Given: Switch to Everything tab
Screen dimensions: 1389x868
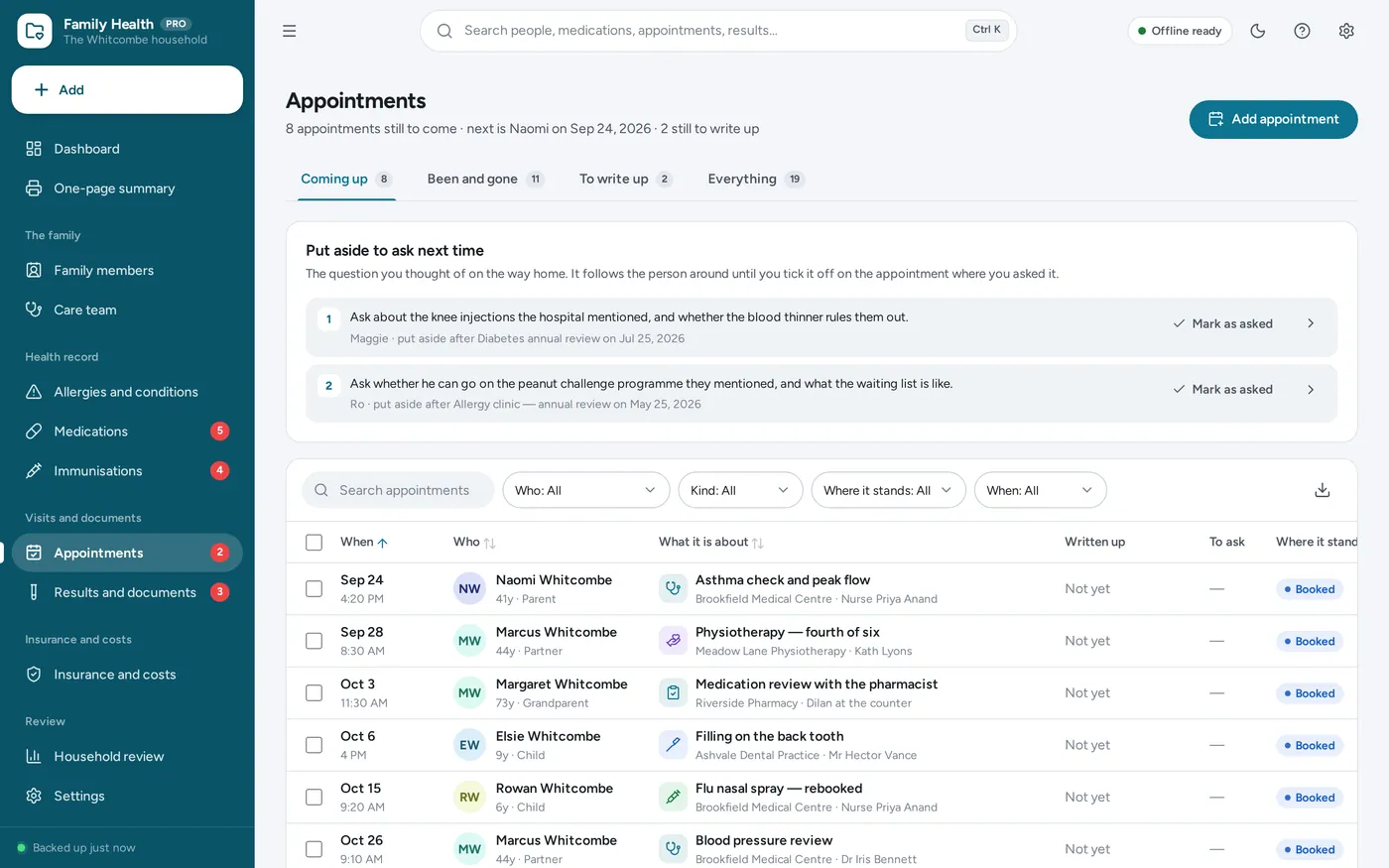Looking at the screenshot, I should coord(755,179).
